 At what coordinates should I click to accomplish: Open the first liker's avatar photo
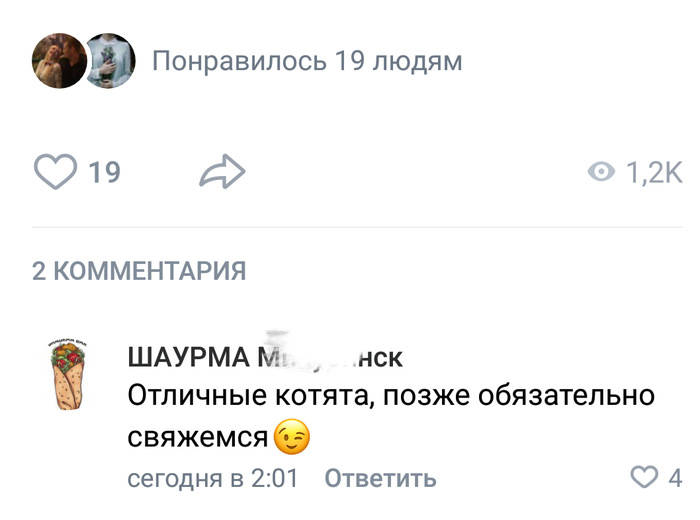click(x=59, y=62)
